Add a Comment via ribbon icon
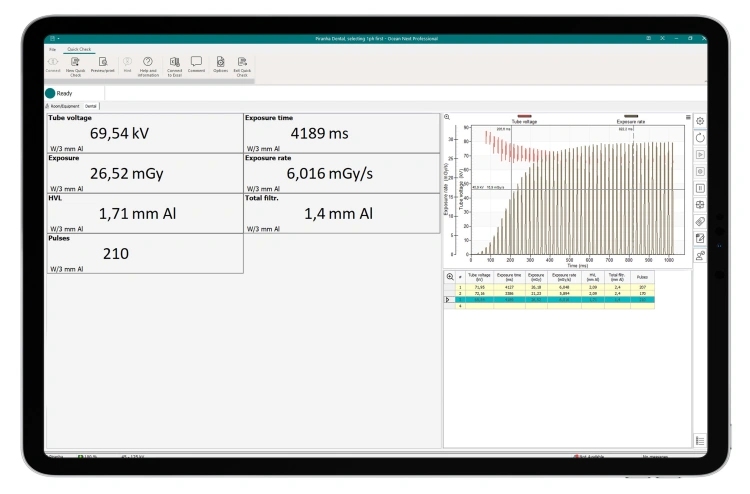This screenshot has width=750, height=494. [x=196, y=62]
